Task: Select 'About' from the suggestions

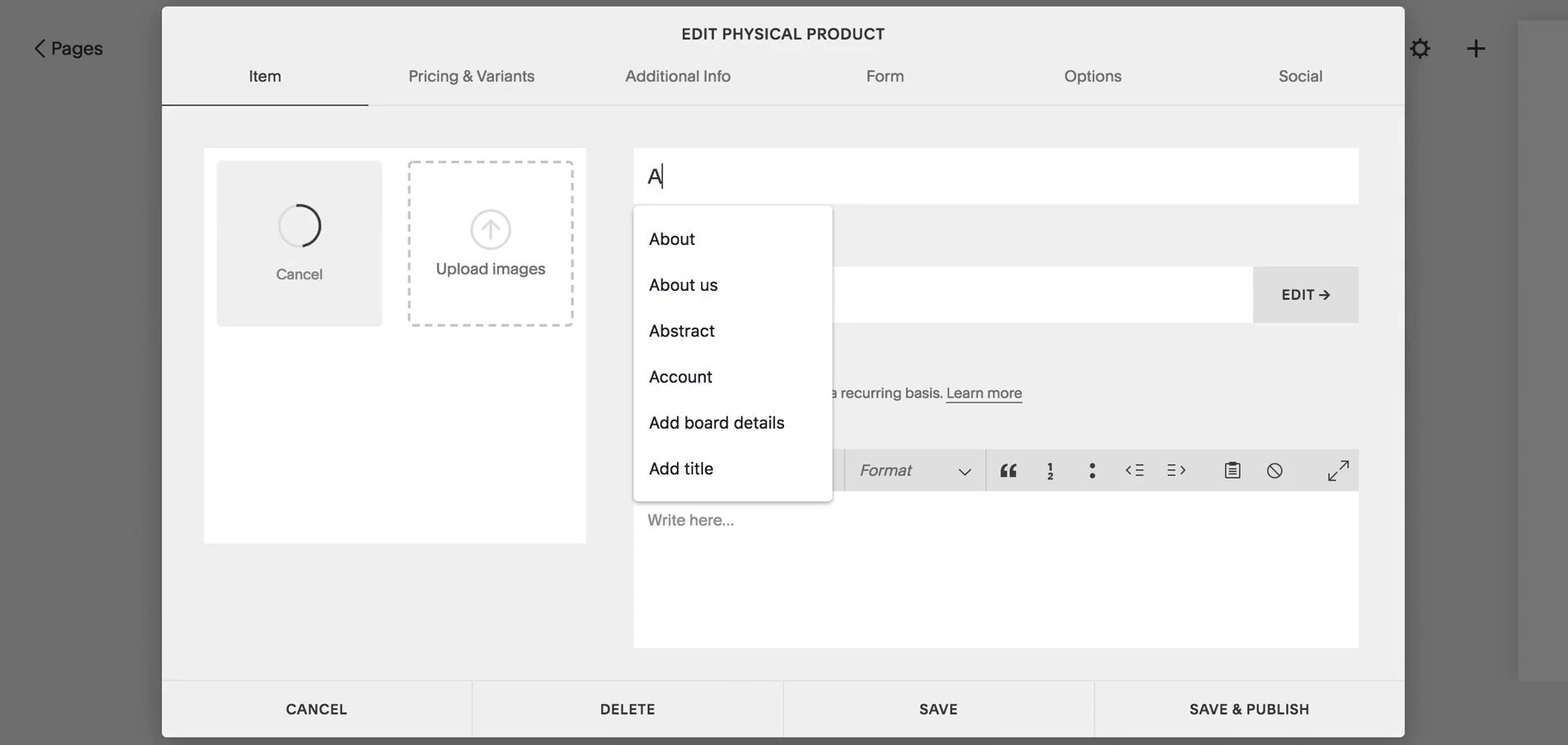Action: pos(733,239)
